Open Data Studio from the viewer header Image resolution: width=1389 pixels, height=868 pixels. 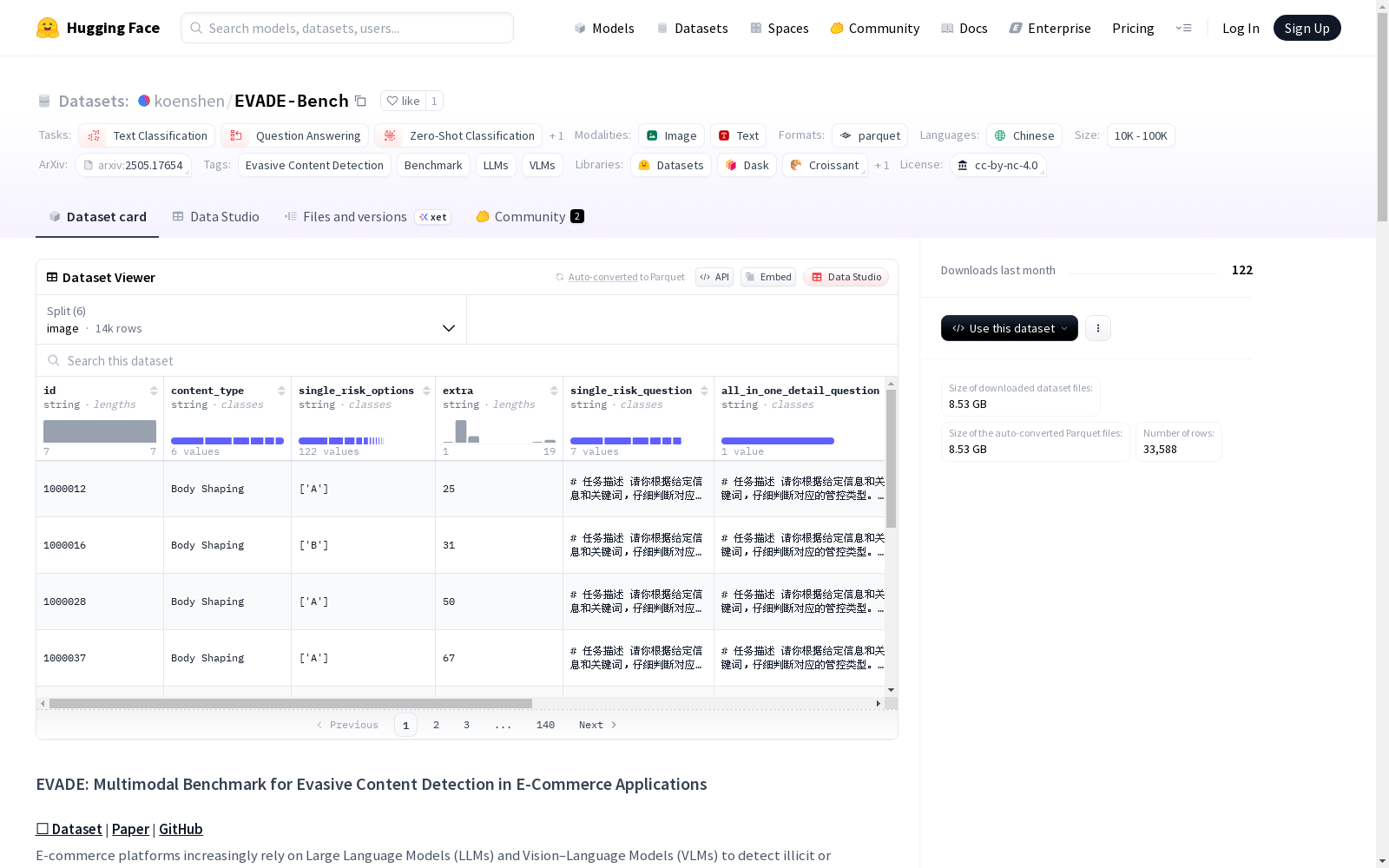[x=846, y=277]
